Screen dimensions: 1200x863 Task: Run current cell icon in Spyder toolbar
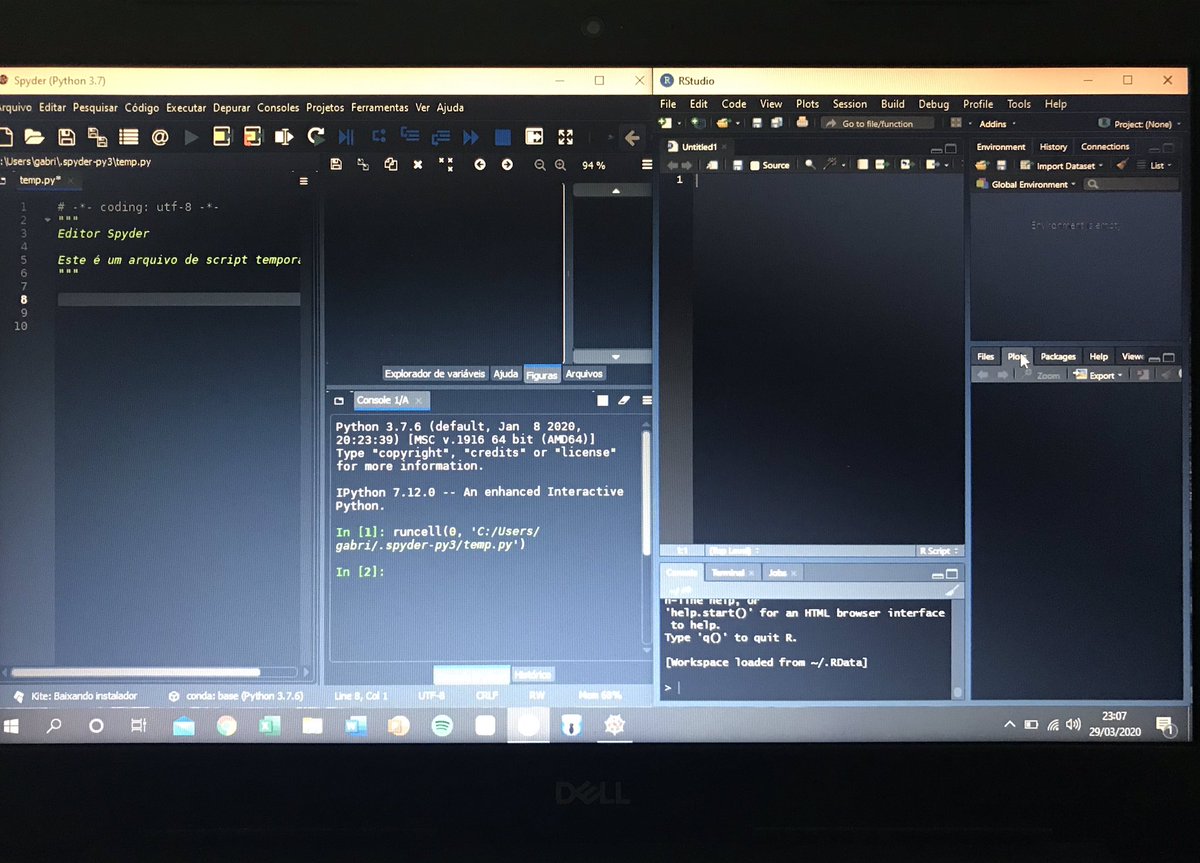(x=222, y=137)
